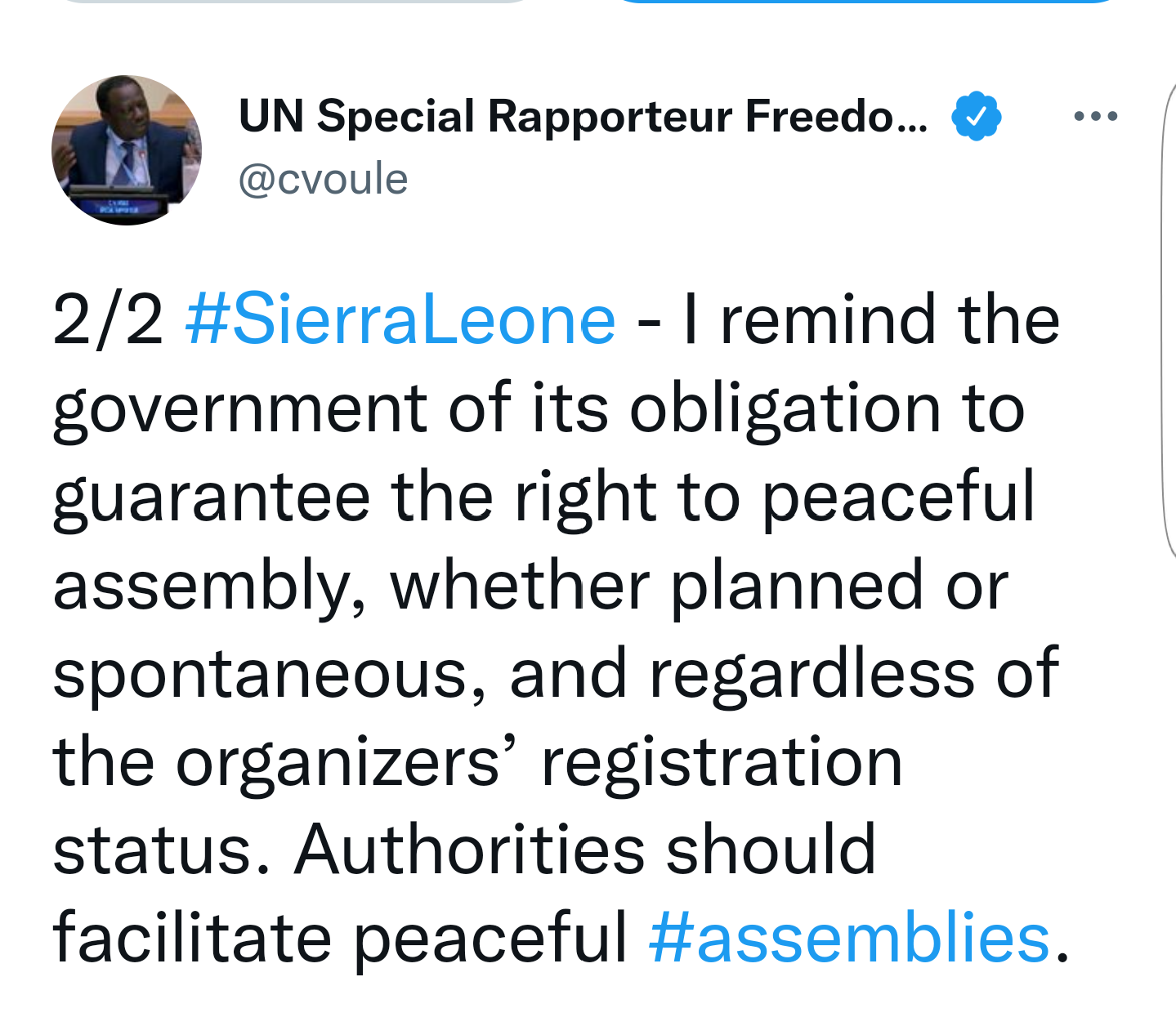Click the word "government" in the tweet
The height and width of the screenshot is (1035, 1176).
point(240,408)
